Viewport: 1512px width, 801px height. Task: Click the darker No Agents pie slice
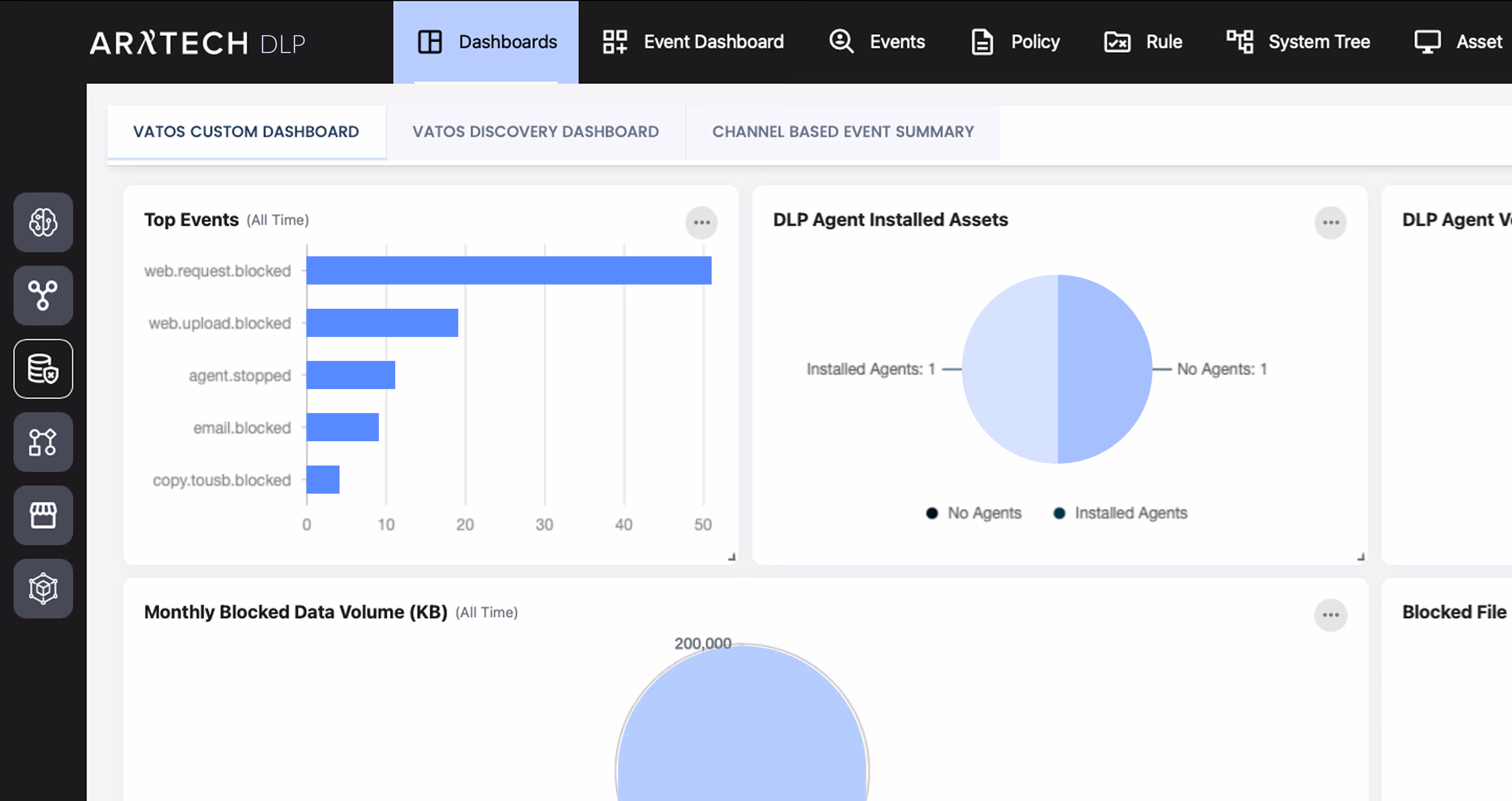point(1104,369)
